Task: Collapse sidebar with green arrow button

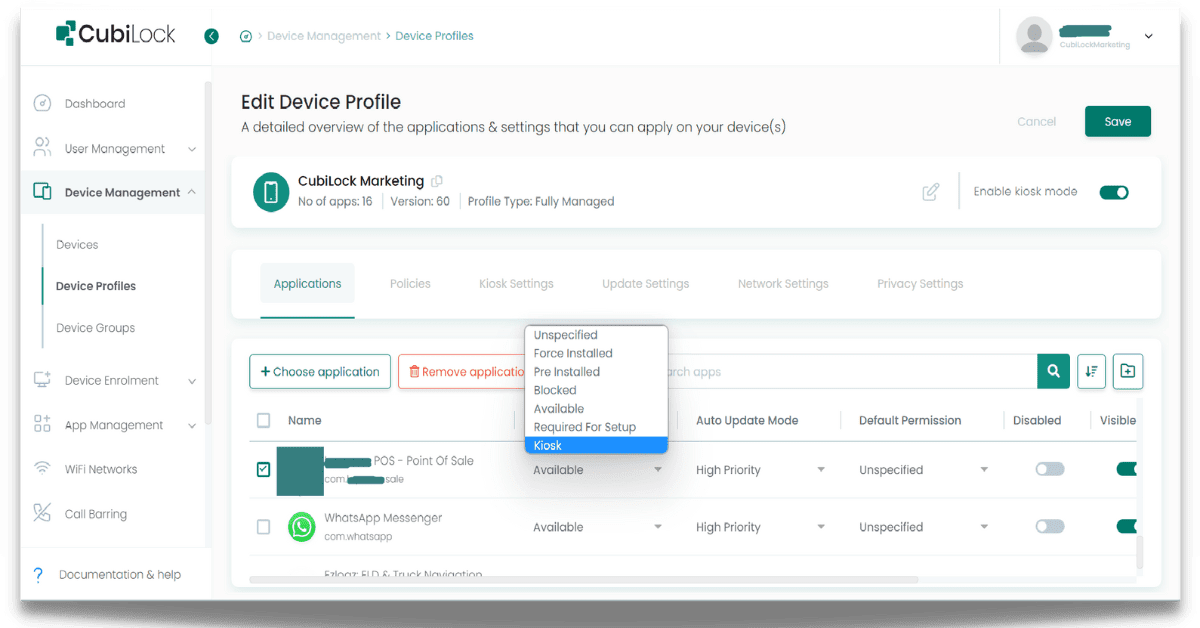Action: click(211, 36)
